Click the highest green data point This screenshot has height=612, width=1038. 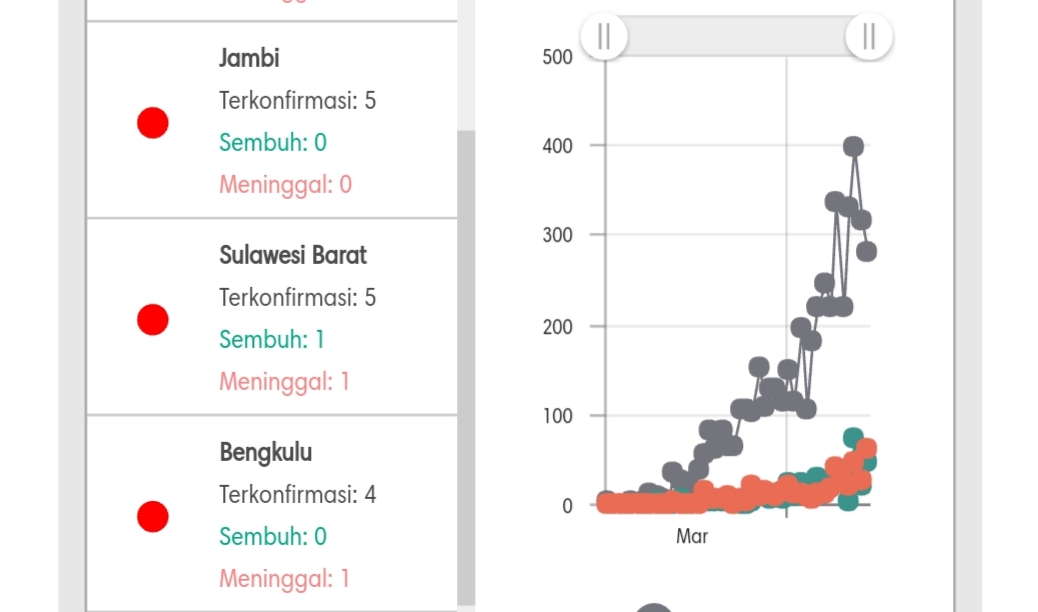[x=853, y=438]
